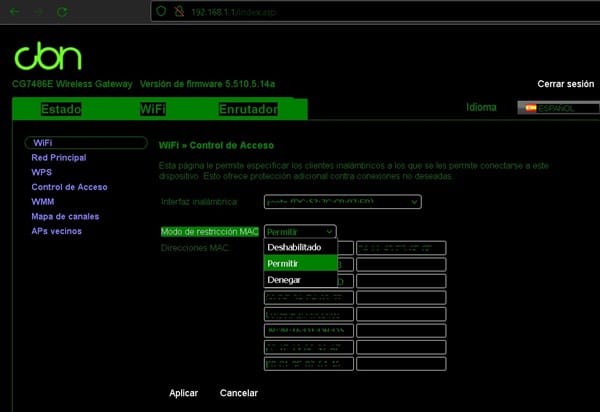
Task: Click the insecure connection lock icon
Action: 179,11
